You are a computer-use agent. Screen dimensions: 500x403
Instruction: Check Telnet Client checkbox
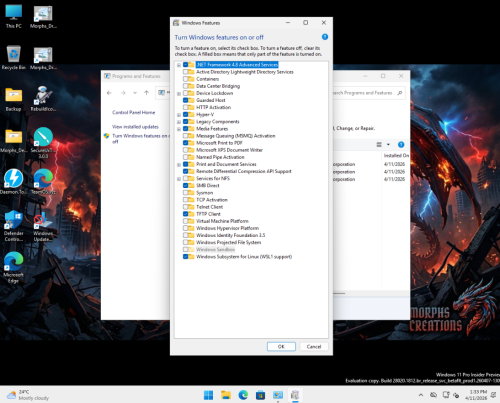click(186, 207)
